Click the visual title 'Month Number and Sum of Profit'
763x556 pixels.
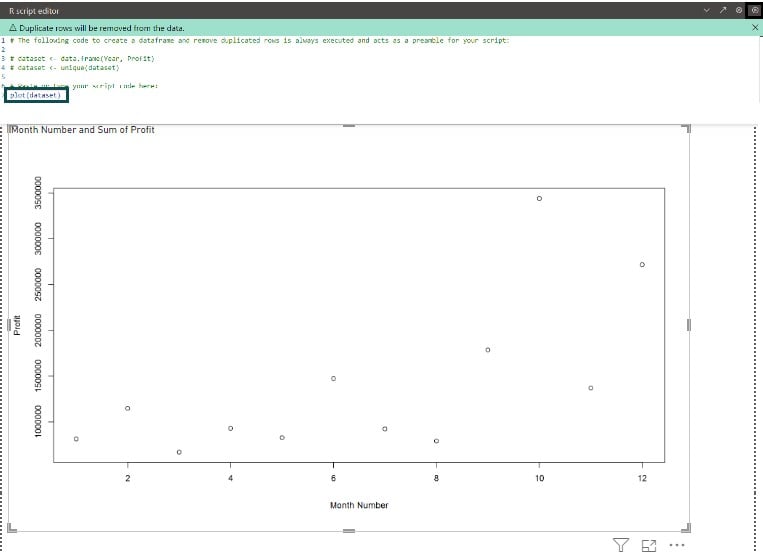click(x=83, y=130)
